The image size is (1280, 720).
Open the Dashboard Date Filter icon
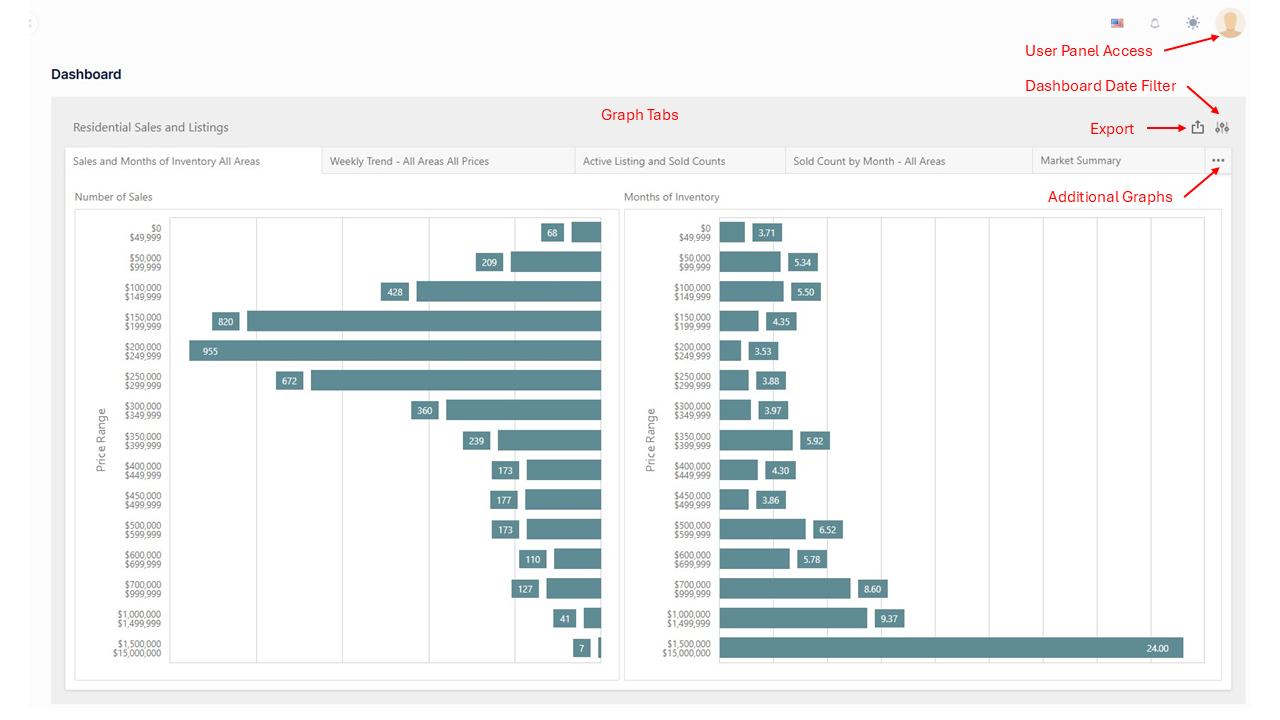[1221, 127]
